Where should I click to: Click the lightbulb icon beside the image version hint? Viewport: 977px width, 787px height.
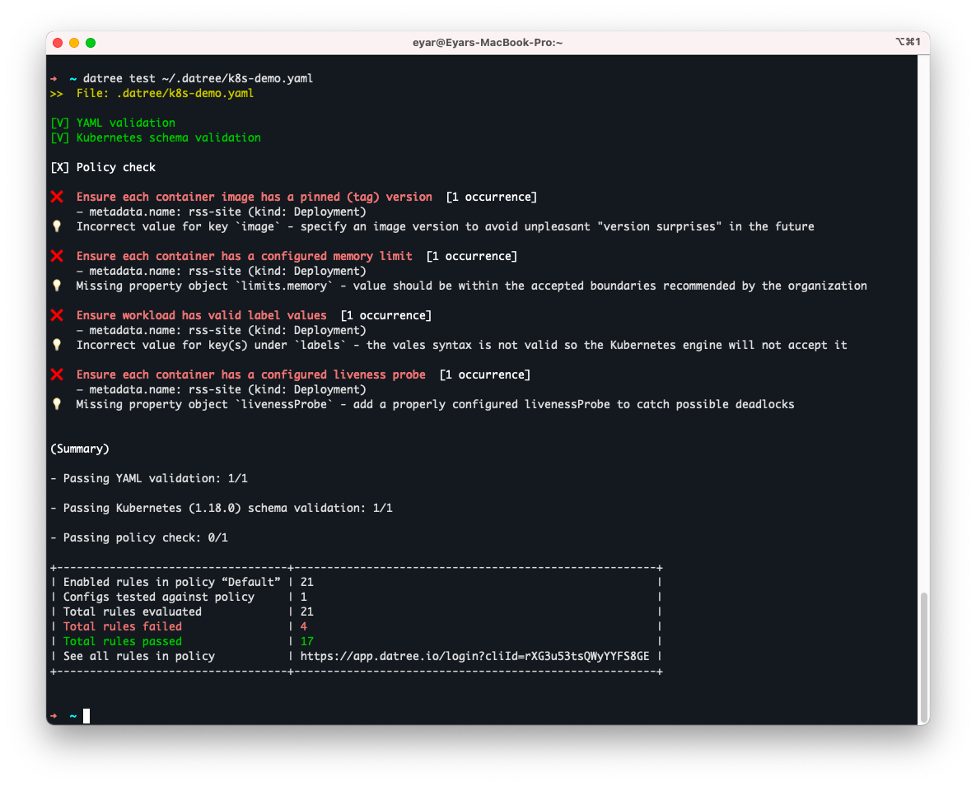coord(57,226)
